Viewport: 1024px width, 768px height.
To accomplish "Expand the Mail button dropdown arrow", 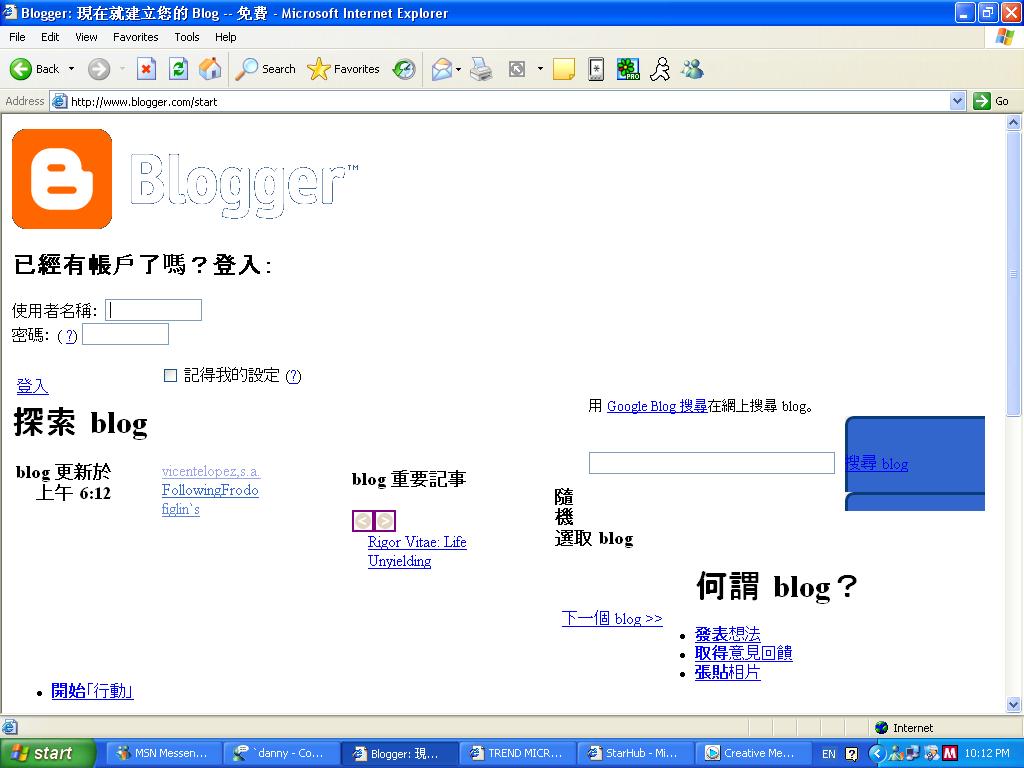I will [458, 69].
